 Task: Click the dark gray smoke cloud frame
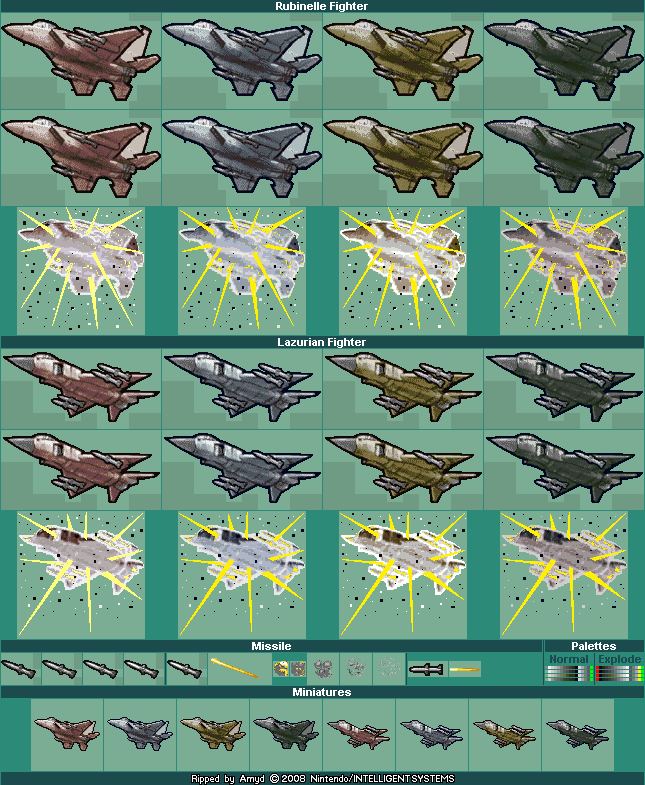[x=323, y=668]
